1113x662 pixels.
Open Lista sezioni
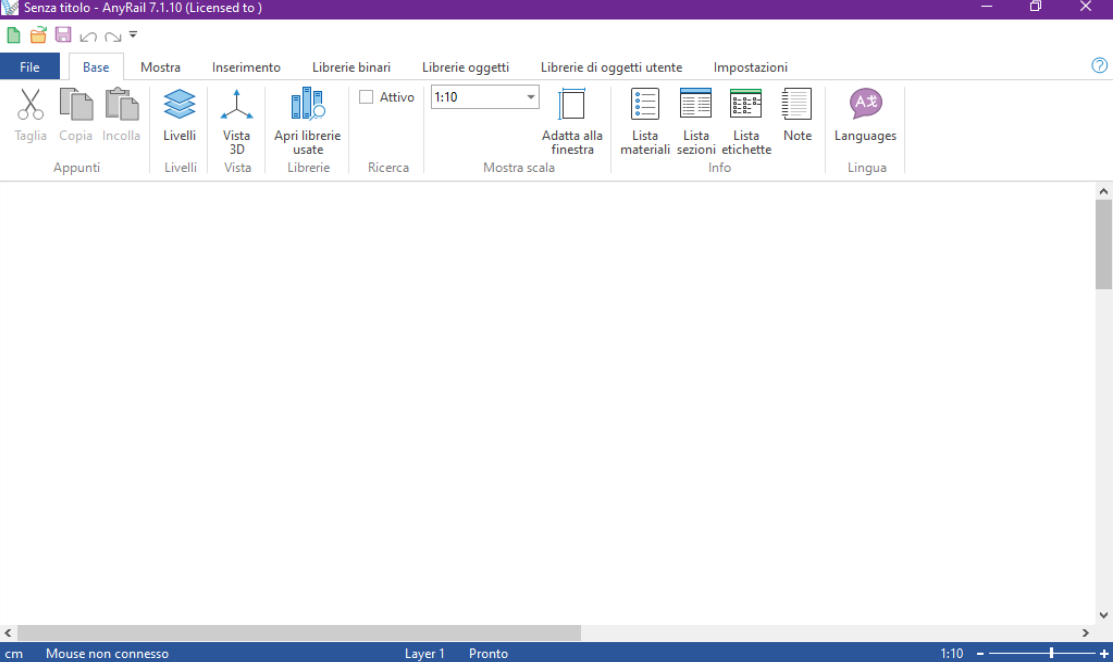pyautogui.click(x=696, y=121)
